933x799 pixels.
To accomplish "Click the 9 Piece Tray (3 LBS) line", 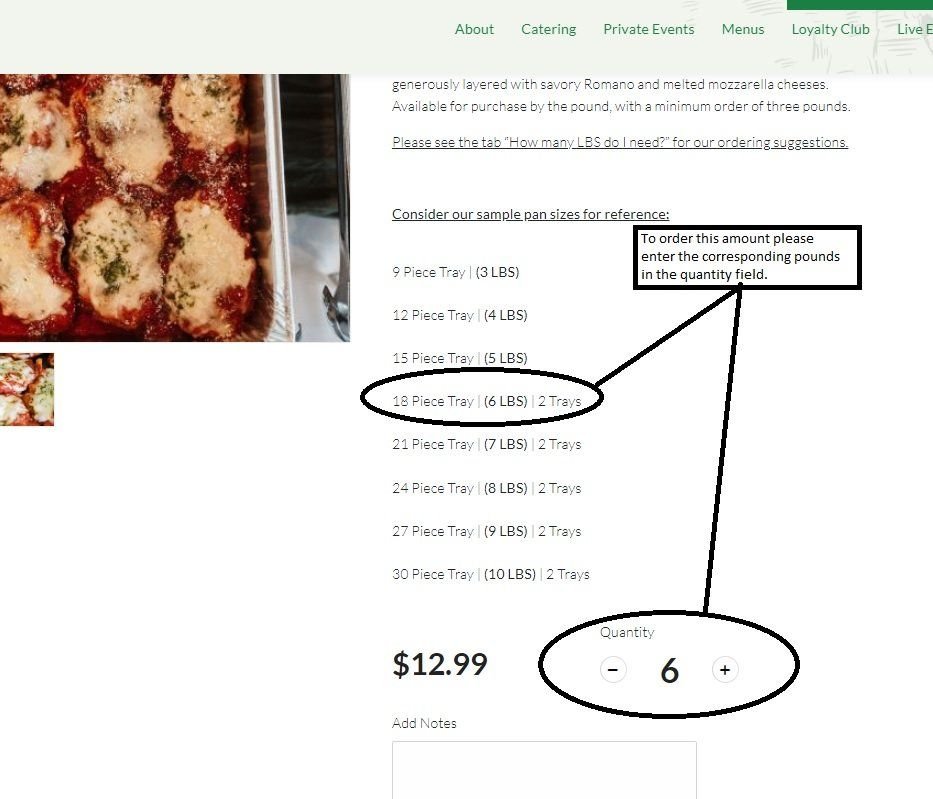I will [x=456, y=272].
